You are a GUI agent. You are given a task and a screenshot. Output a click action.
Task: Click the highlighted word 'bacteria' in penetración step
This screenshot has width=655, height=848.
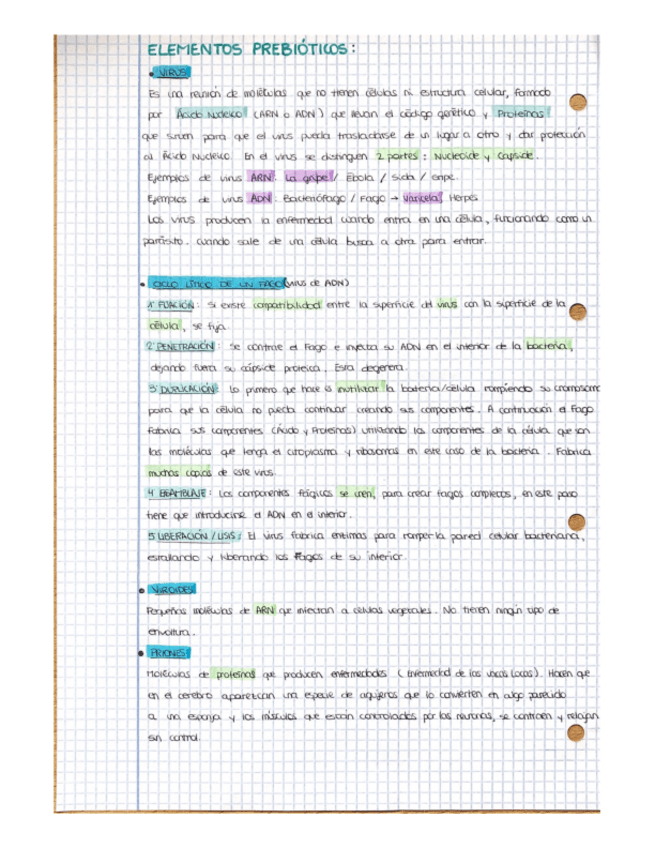[547, 346]
